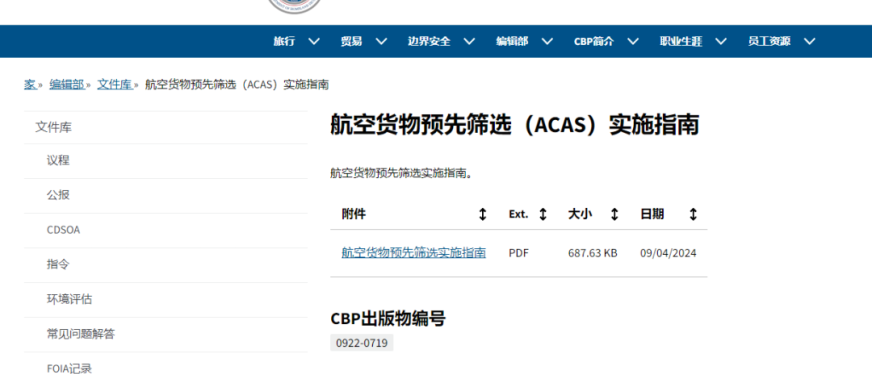The width and height of the screenshot is (872, 374).
Task: Click the PDF extension cell
Action: [x=519, y=253]
